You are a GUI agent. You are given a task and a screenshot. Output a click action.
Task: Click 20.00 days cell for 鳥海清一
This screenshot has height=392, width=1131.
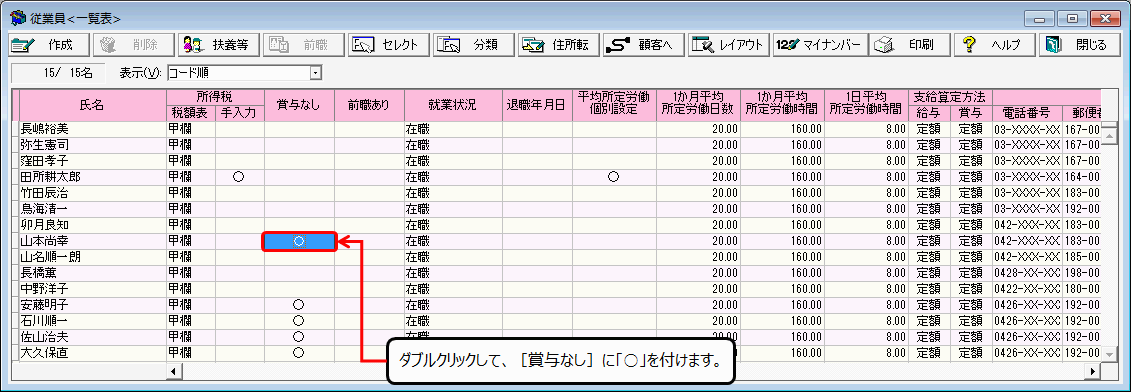(698, 209)
